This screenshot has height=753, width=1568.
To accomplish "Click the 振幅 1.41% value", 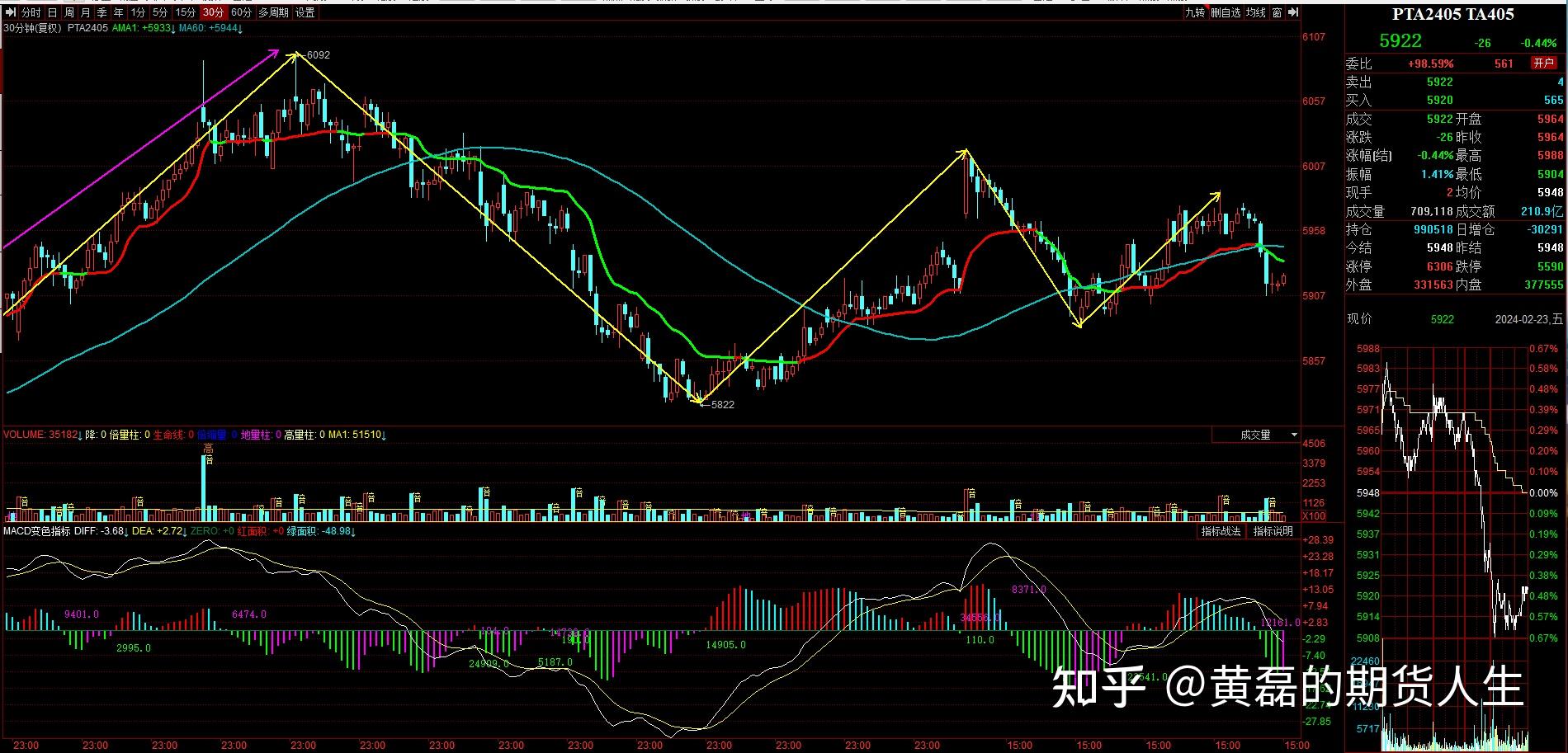I will (1437, 175).
